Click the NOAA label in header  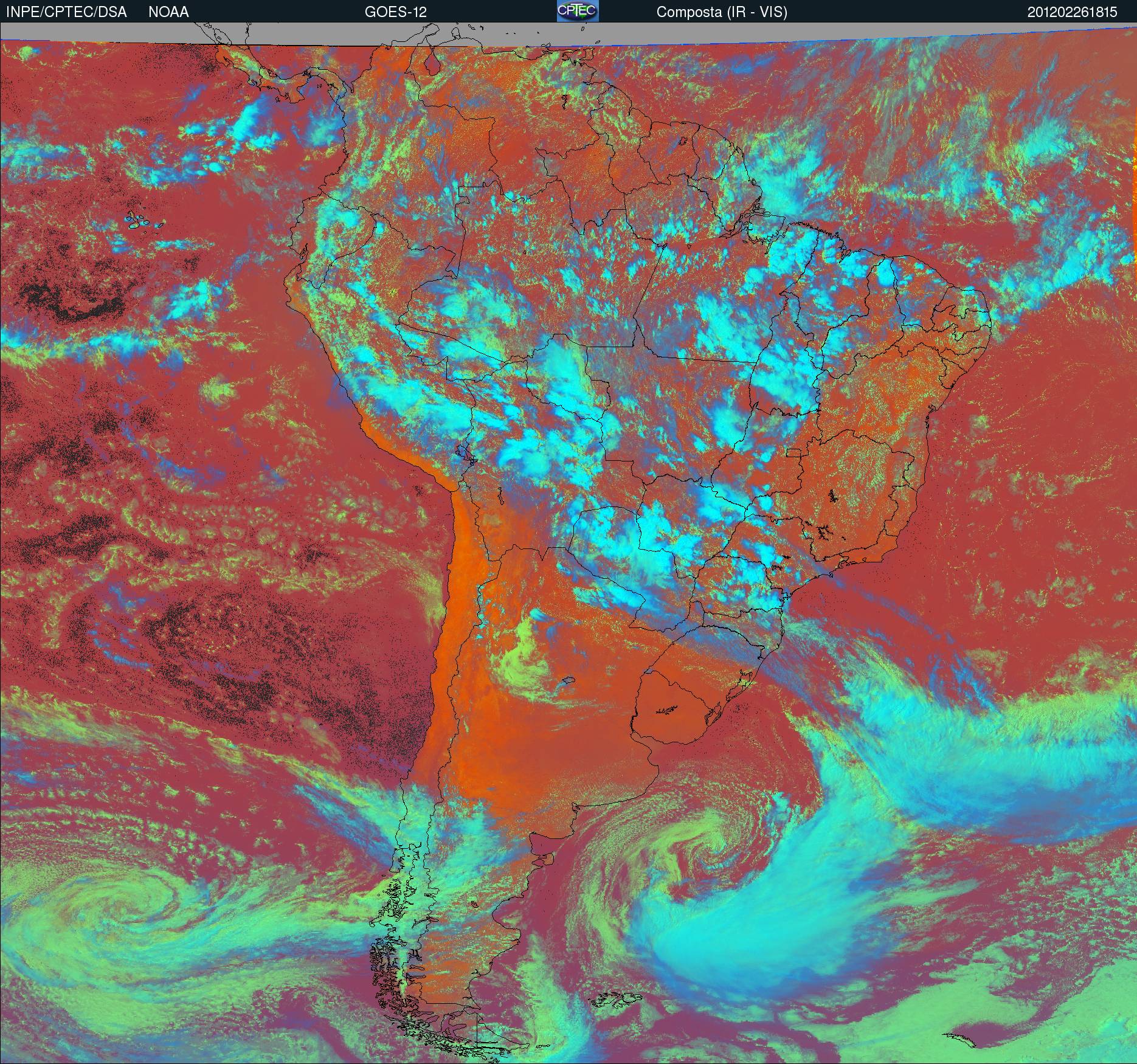click(x=168, y=12)
